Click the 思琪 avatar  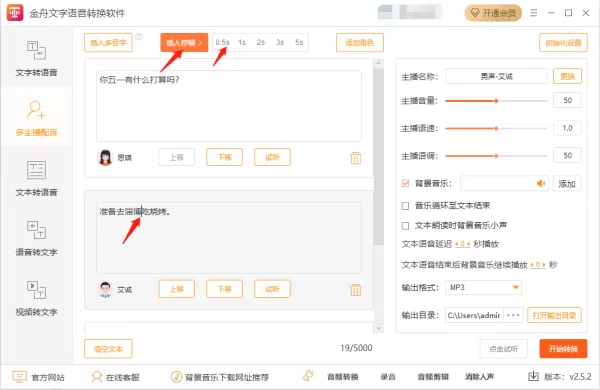pos(105,157)
